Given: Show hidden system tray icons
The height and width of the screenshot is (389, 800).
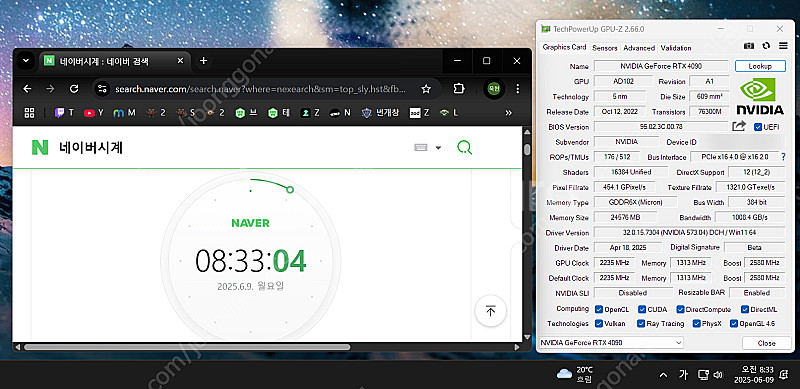Looking at the screenshot, I should 663,375.
